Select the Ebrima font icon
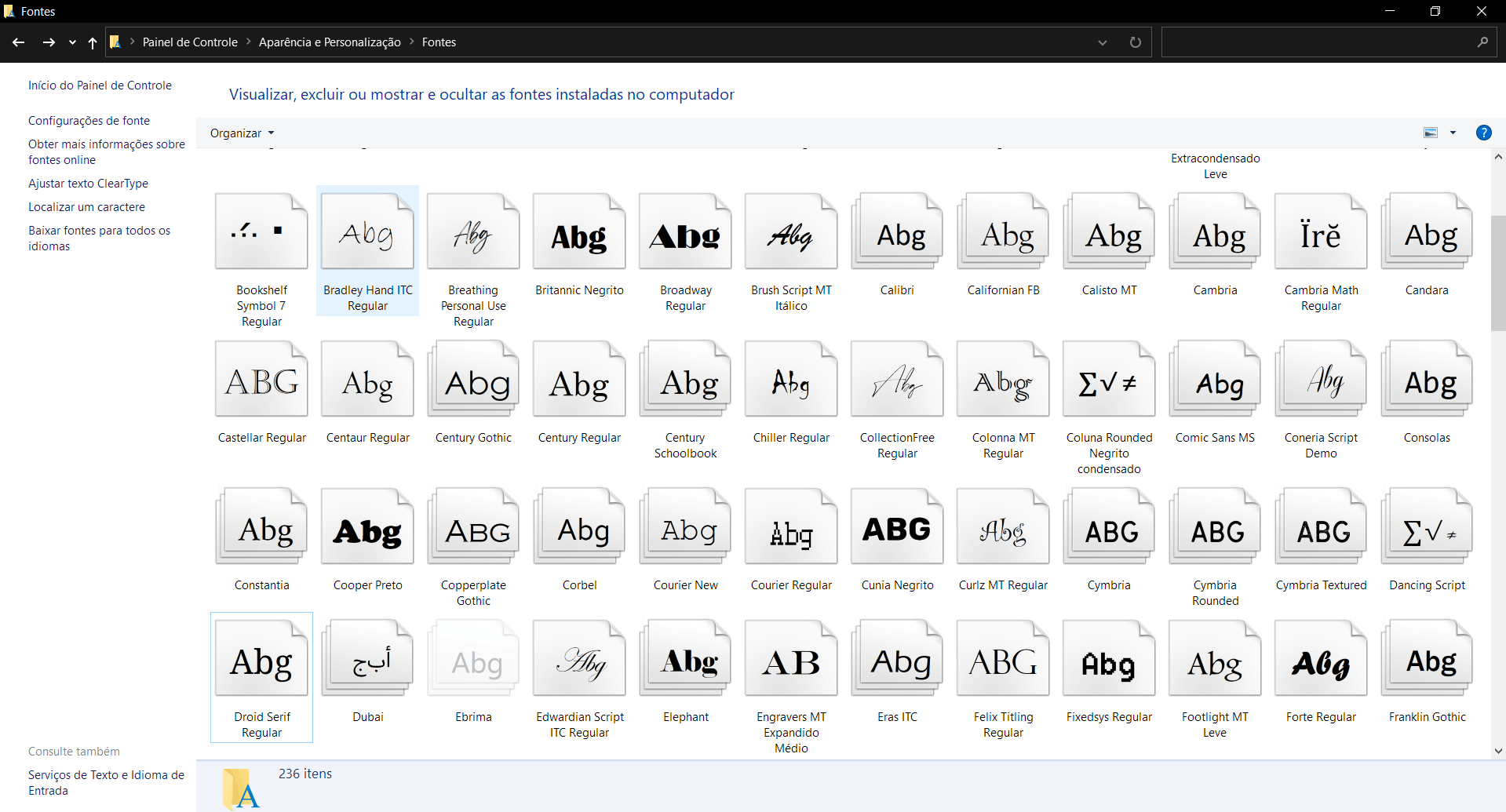Screen dimensions: 1506x812 click(x=473, y=658)
